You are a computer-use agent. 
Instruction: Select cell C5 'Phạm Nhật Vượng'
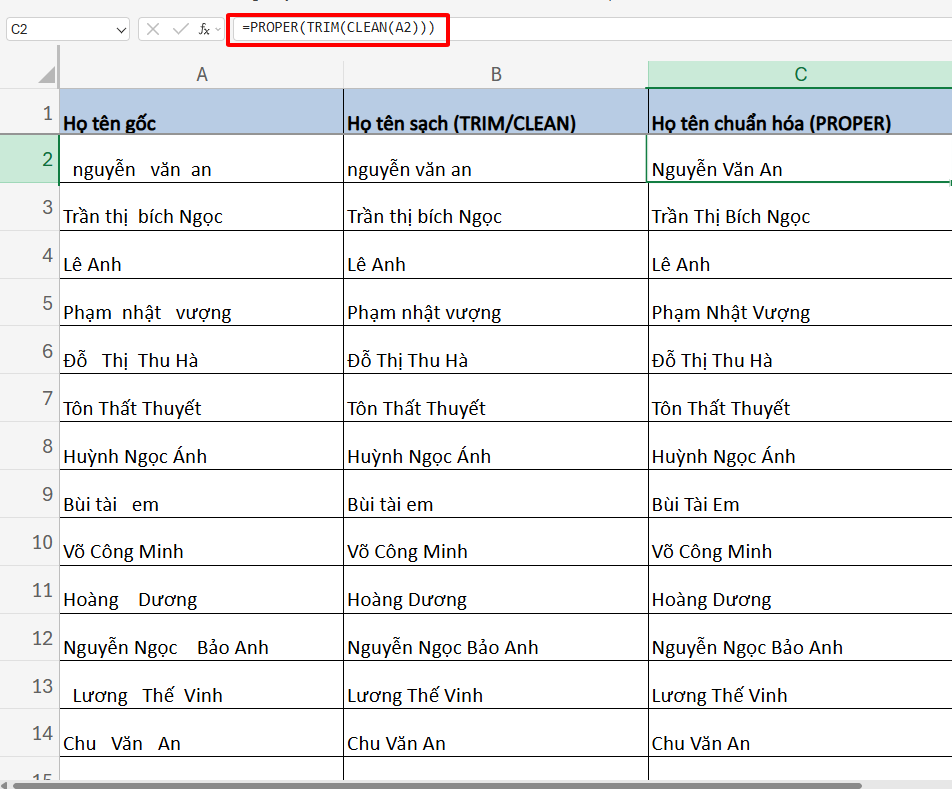tap(800, 302)
